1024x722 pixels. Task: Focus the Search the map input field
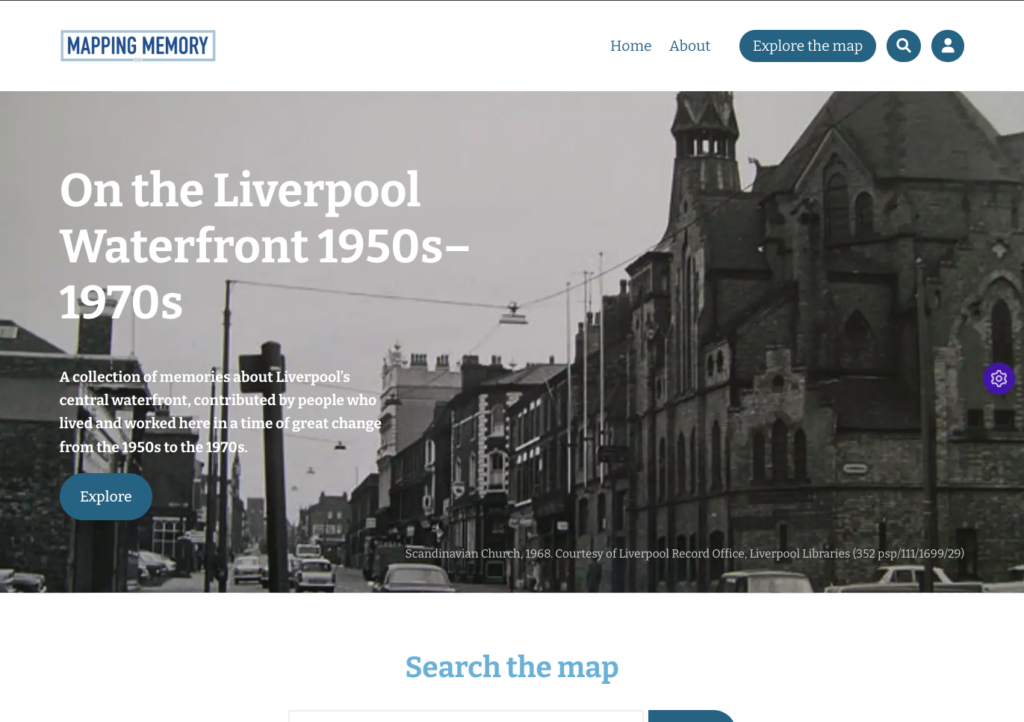coord(466,716)
